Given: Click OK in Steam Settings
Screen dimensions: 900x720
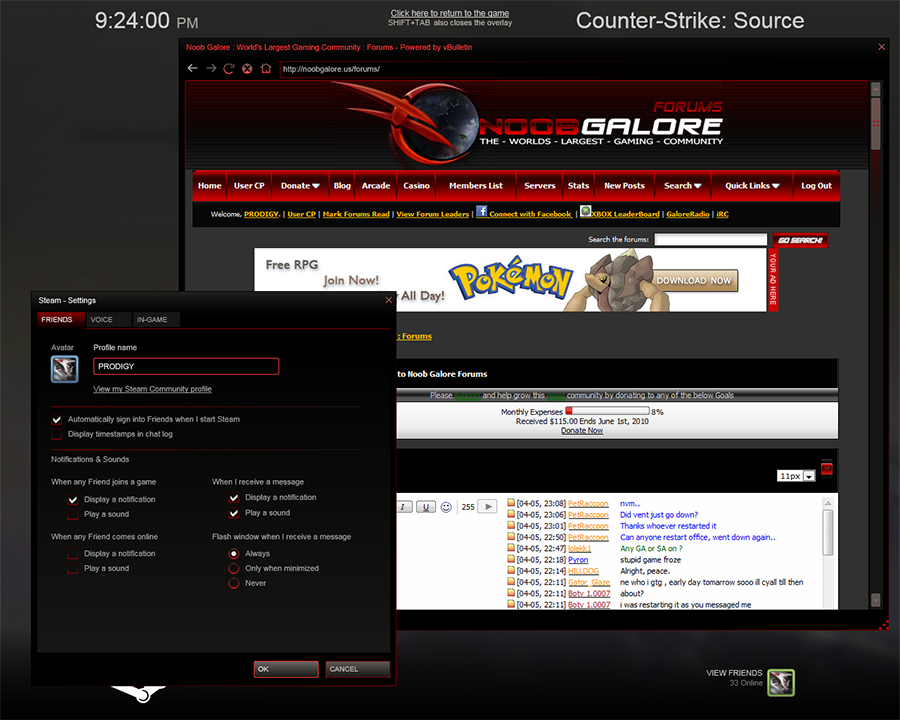Looking at the screenshot, I should (x=286, y=669).
